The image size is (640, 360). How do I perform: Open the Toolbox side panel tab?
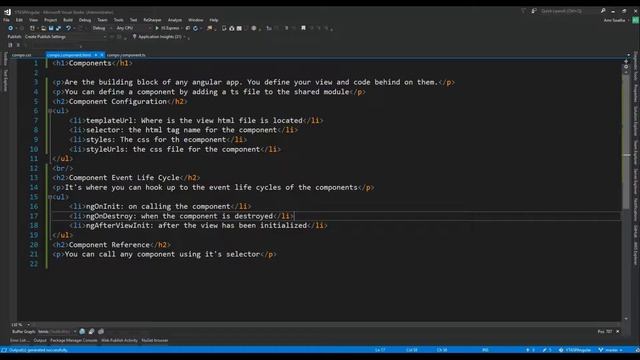(5, 58)
